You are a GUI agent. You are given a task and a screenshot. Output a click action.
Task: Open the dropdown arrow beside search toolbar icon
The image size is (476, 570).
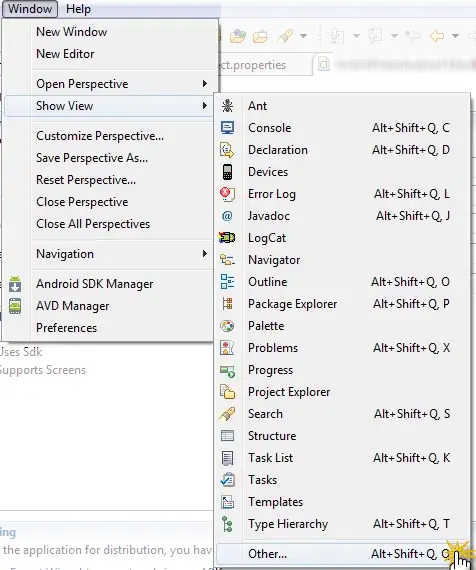click(303, 36)
